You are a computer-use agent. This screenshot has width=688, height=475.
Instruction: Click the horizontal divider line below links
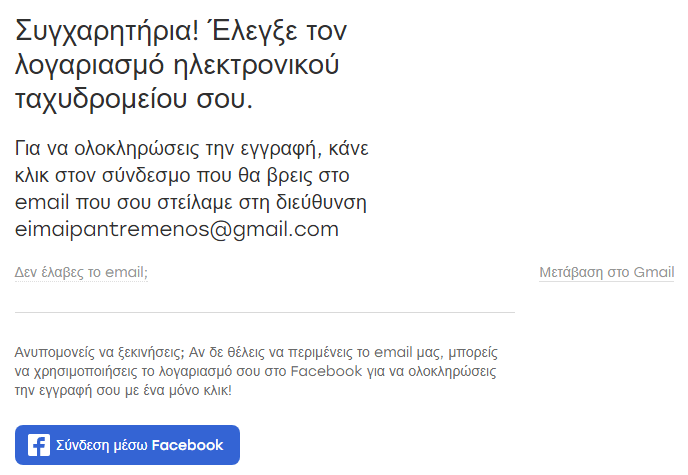264,313
